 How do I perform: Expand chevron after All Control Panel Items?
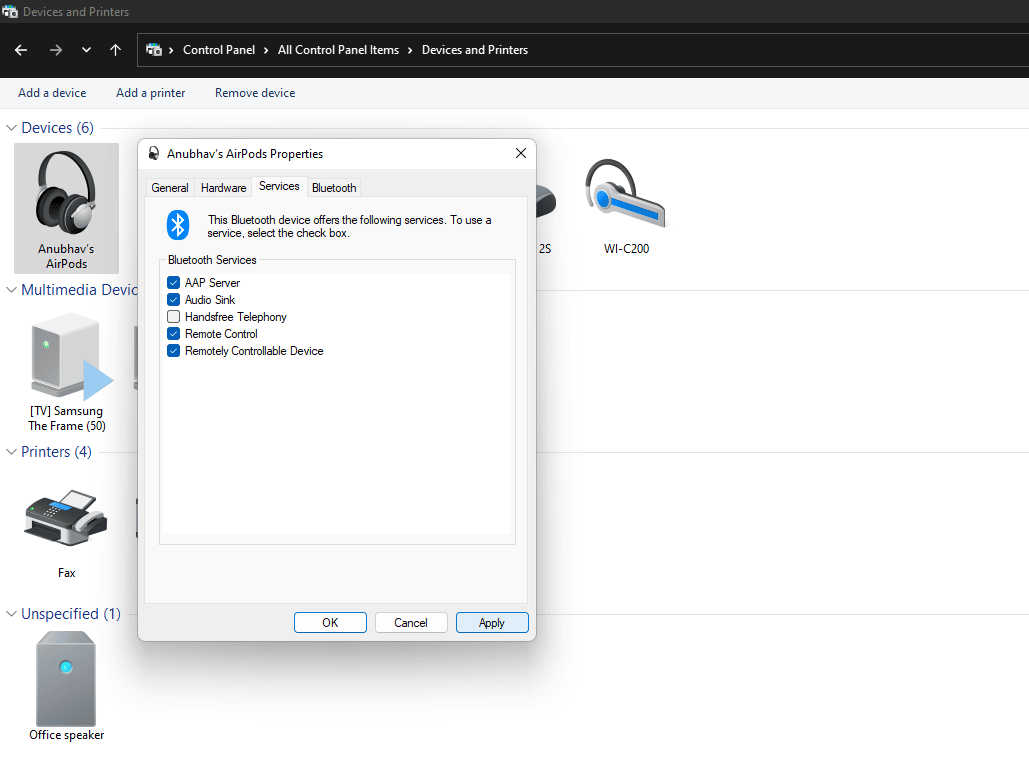point(410,51)
